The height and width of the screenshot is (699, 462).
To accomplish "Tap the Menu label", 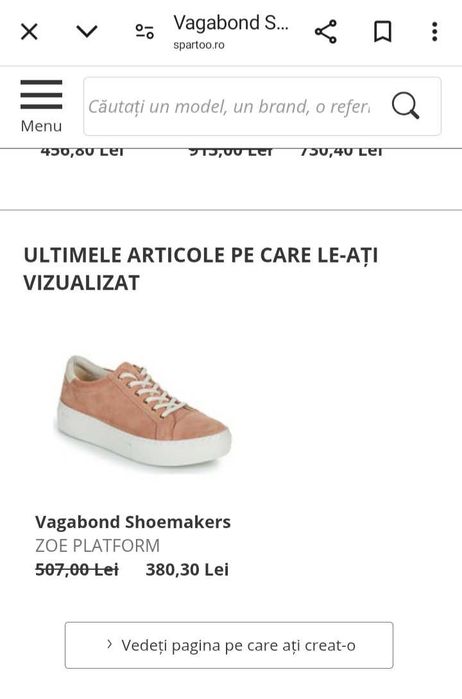I will click(x=41, y=126).
